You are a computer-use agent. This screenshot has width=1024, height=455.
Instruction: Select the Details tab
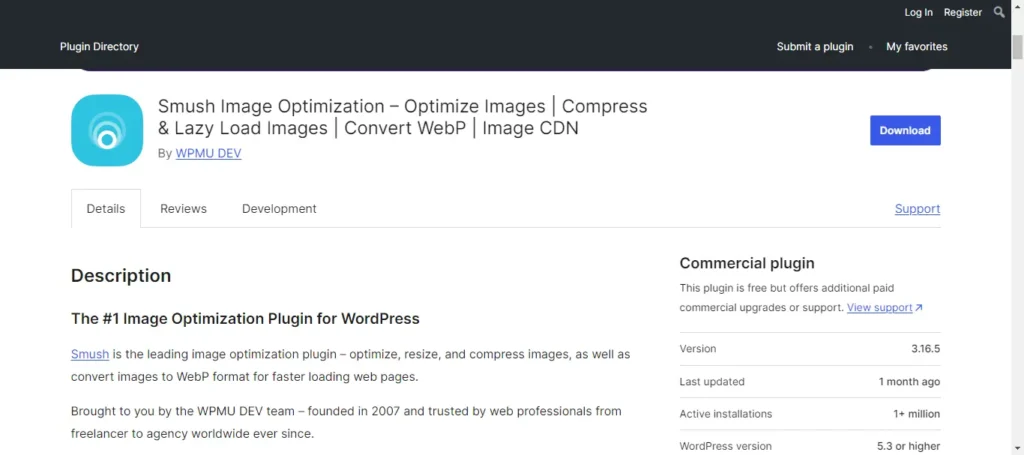106,209
